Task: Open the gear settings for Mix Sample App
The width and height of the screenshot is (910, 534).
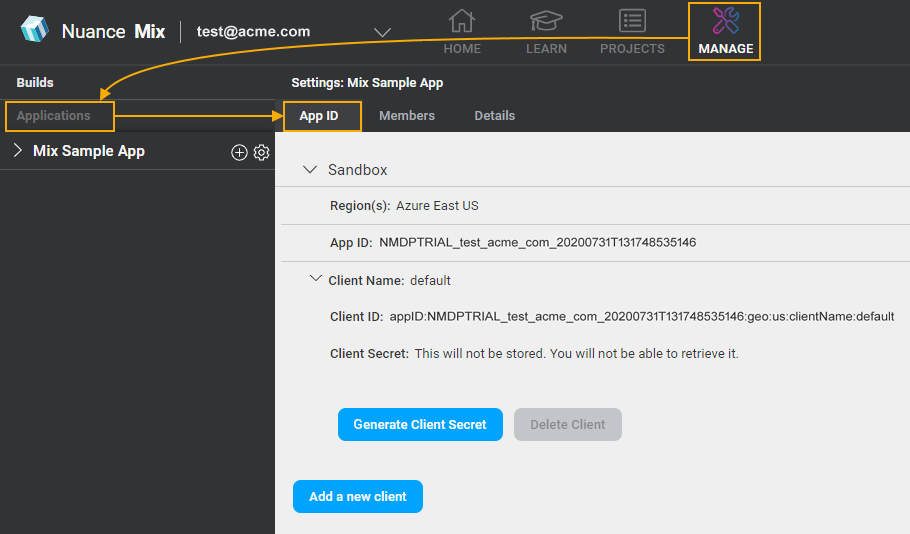Action: (x=262, y=152)
